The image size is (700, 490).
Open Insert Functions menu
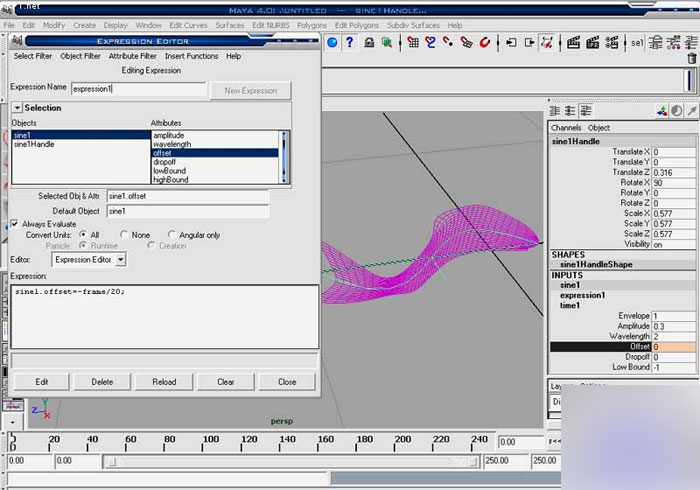pyautogui.click(x=192, y=56)
